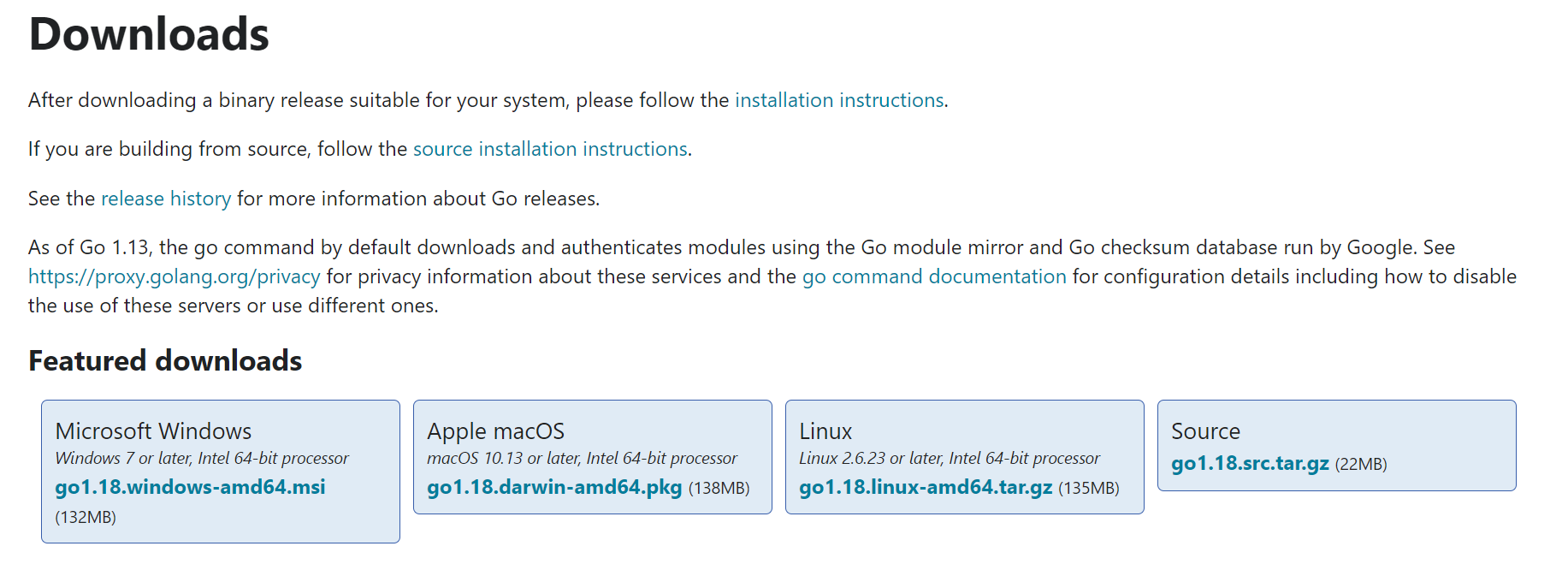Click the Linux card title

pyautogui.click(x=825, y=430)
